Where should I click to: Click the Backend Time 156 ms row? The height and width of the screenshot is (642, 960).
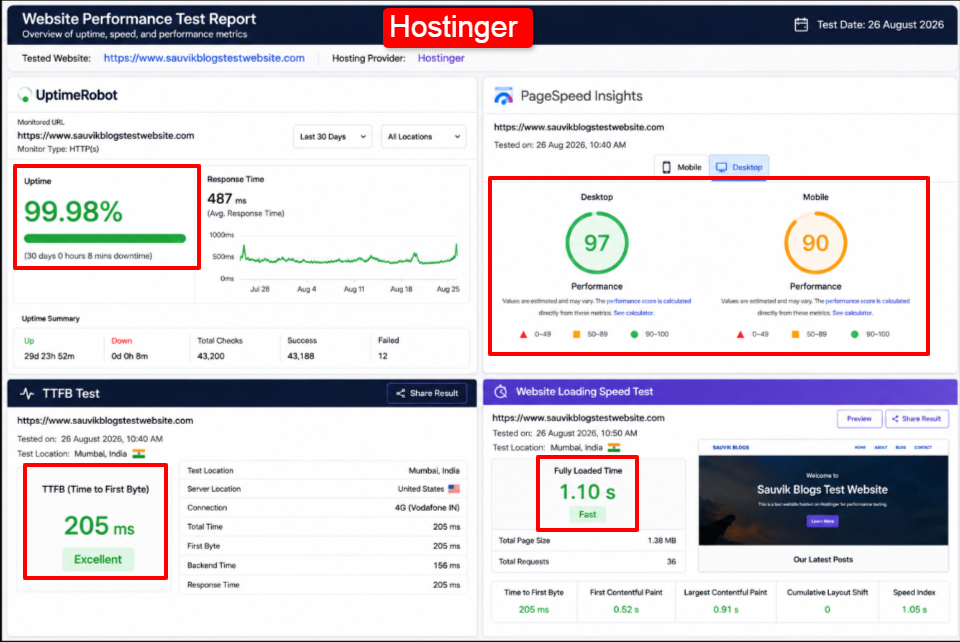pos(323,565)
